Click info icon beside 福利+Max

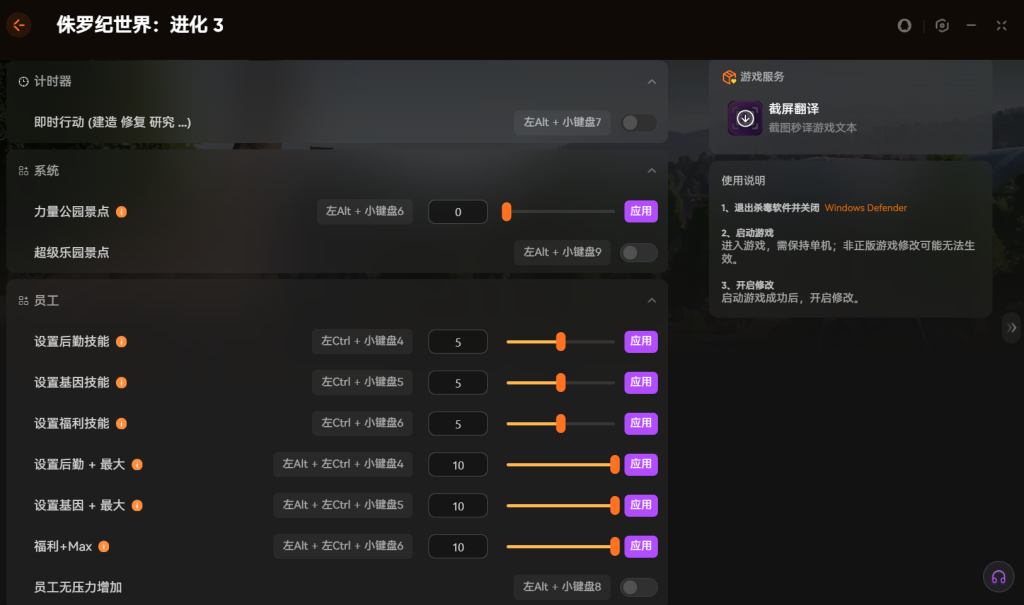coord(104,547)
